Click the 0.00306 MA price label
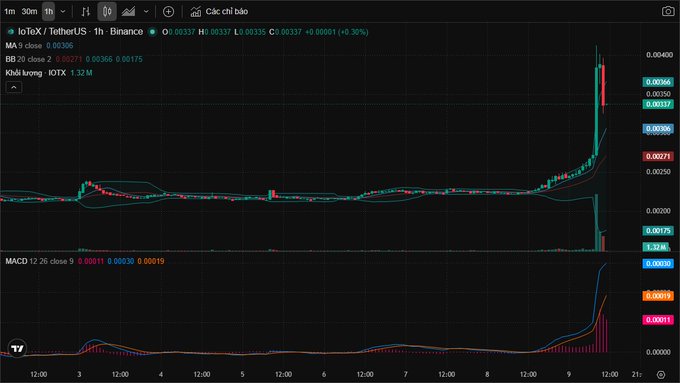 point(658,128)
